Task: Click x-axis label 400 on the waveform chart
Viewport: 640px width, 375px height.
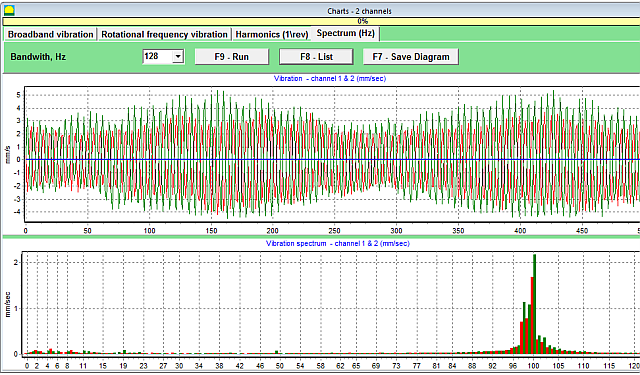Action: (x=520, y=231)
